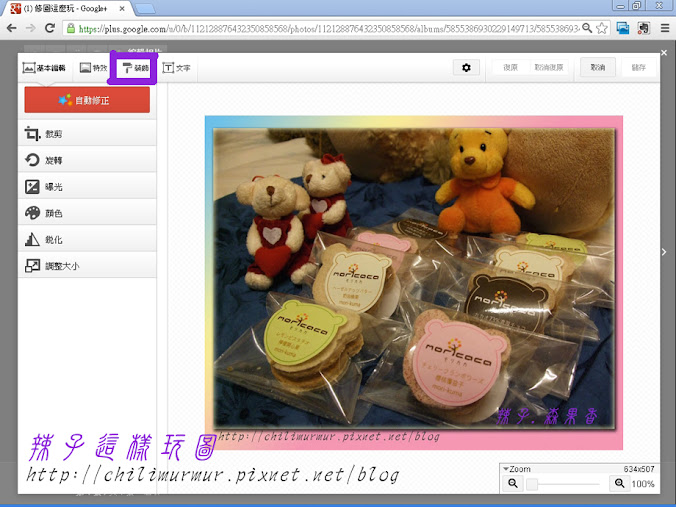Select the 裁剪 crop tool
Screen dimensions: 676x507
pos(87,134)
